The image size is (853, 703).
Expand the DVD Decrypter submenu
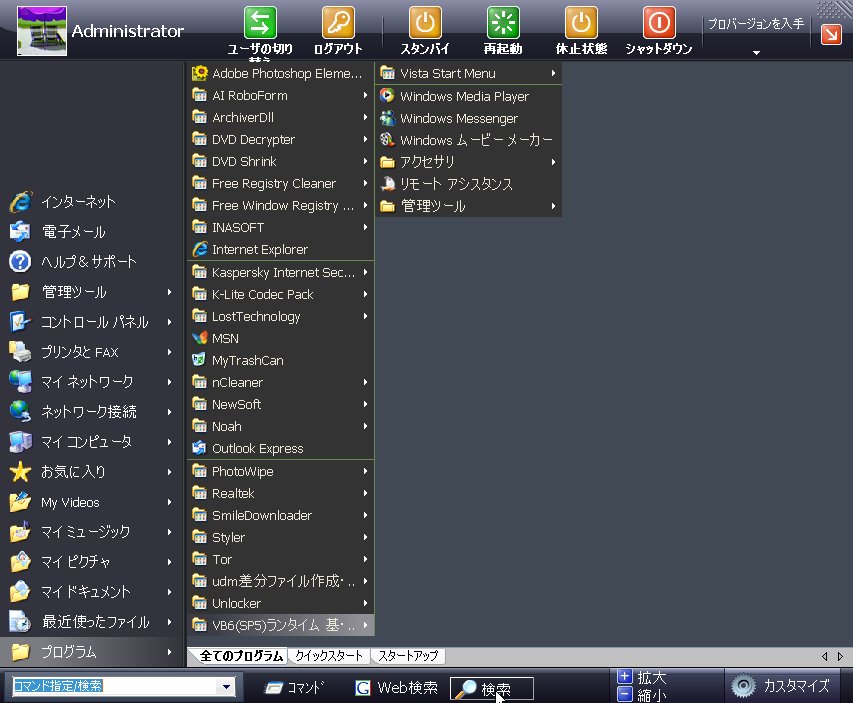(x=280, y=139)
